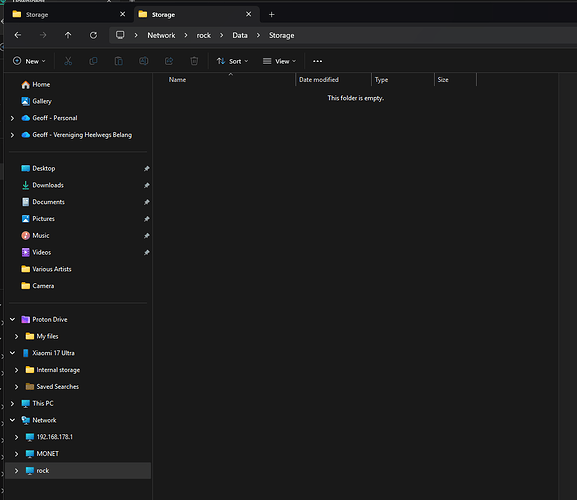
Task: Click the Paste clipboard icon
Action: [x=118, y=61]
